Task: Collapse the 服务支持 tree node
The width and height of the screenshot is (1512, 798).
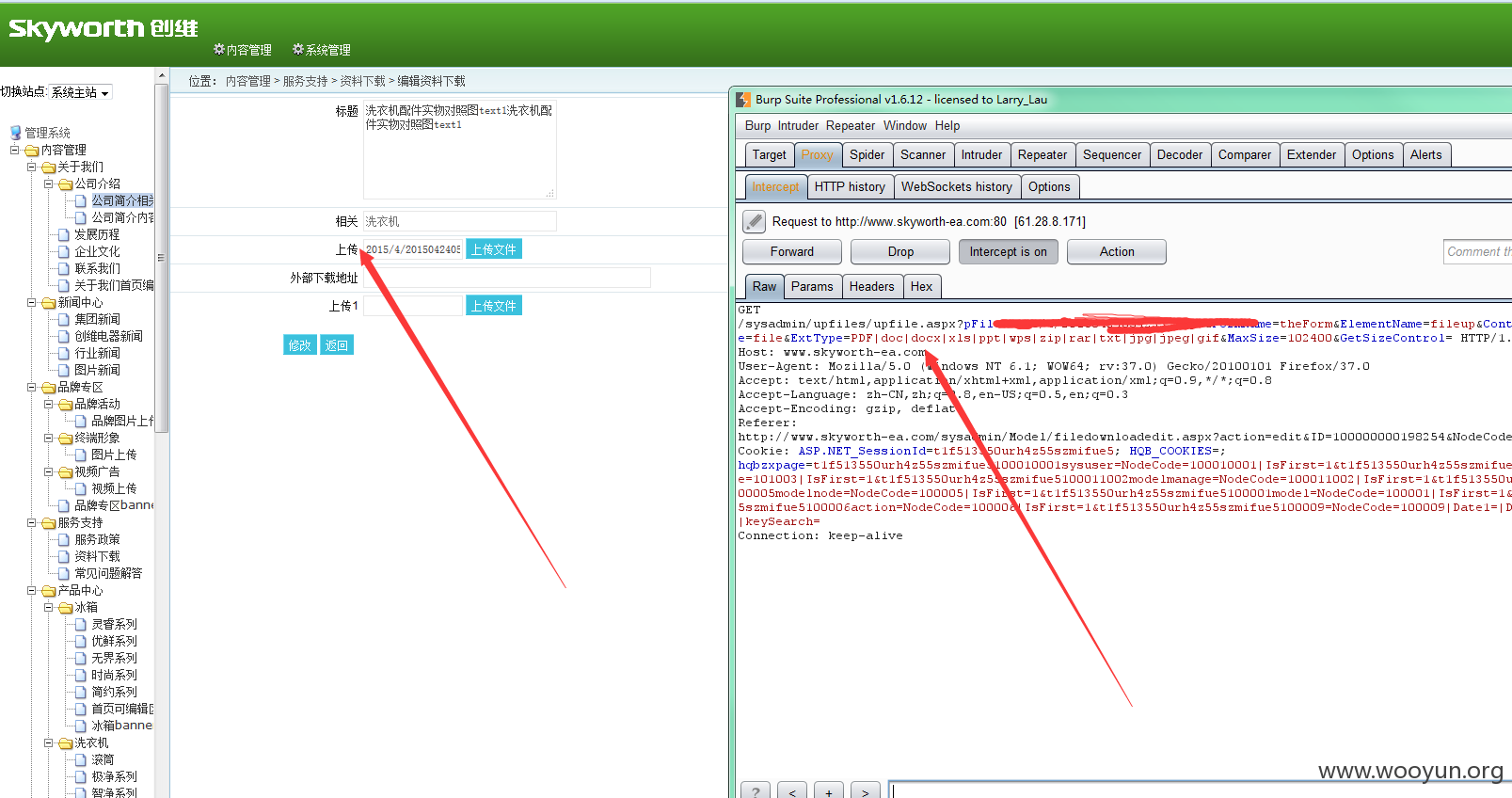Action: click(x=31, y=522)
